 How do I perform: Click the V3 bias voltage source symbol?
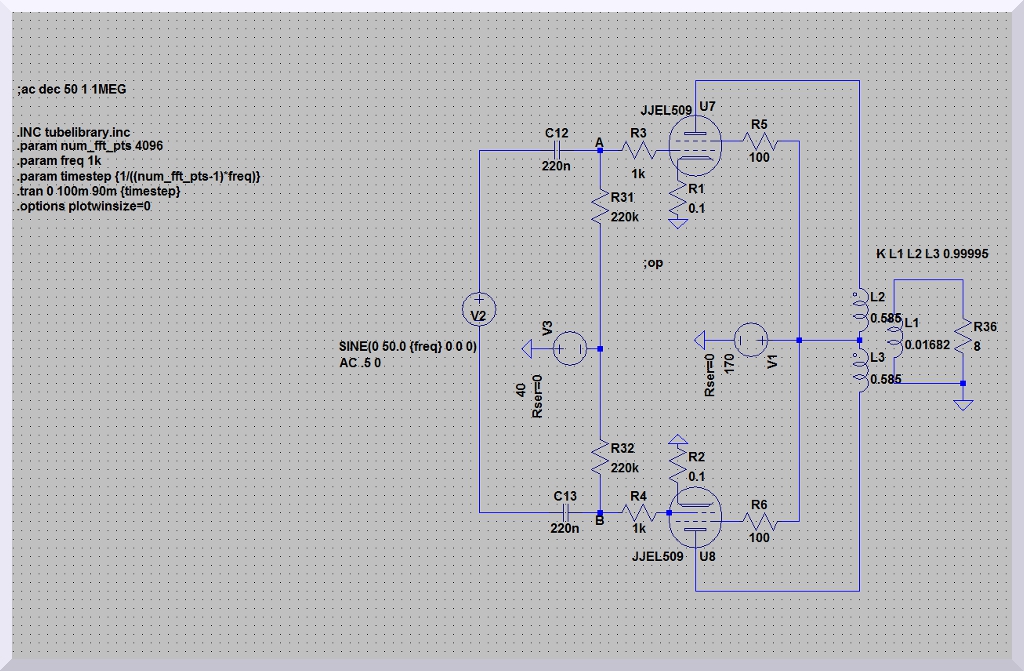(x=570, y=348)
